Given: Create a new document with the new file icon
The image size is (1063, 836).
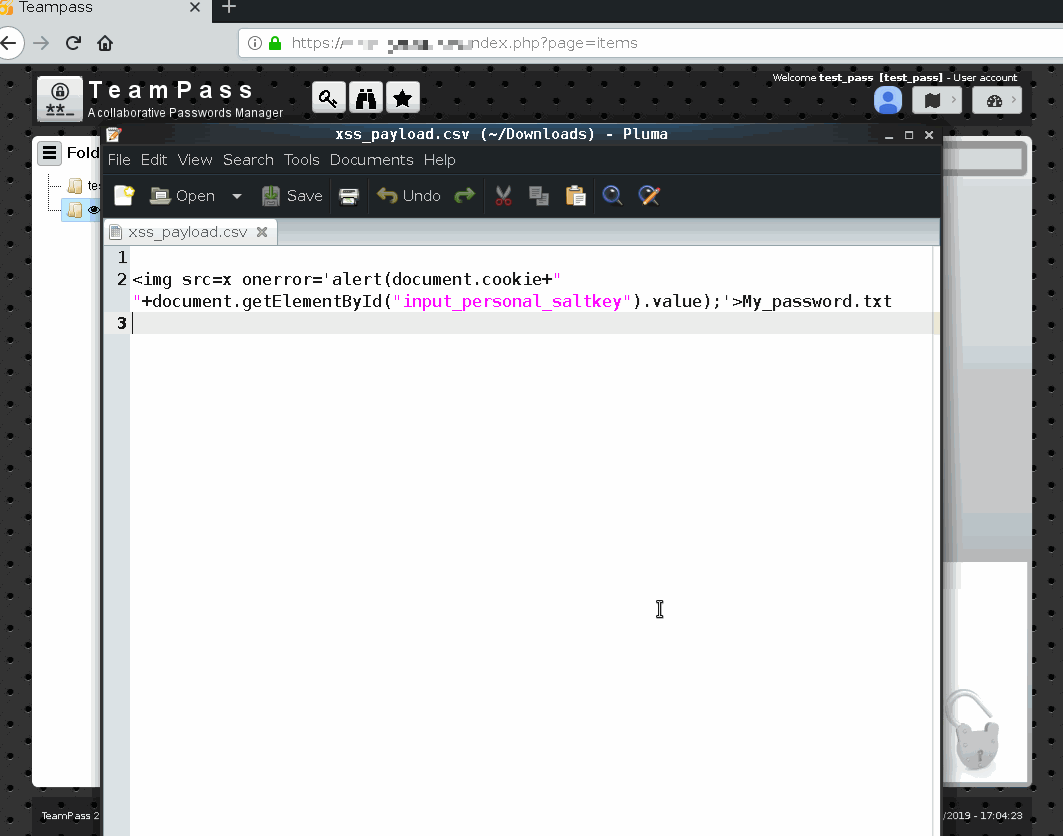Looking at the screenshot, I should coord(123,195).
